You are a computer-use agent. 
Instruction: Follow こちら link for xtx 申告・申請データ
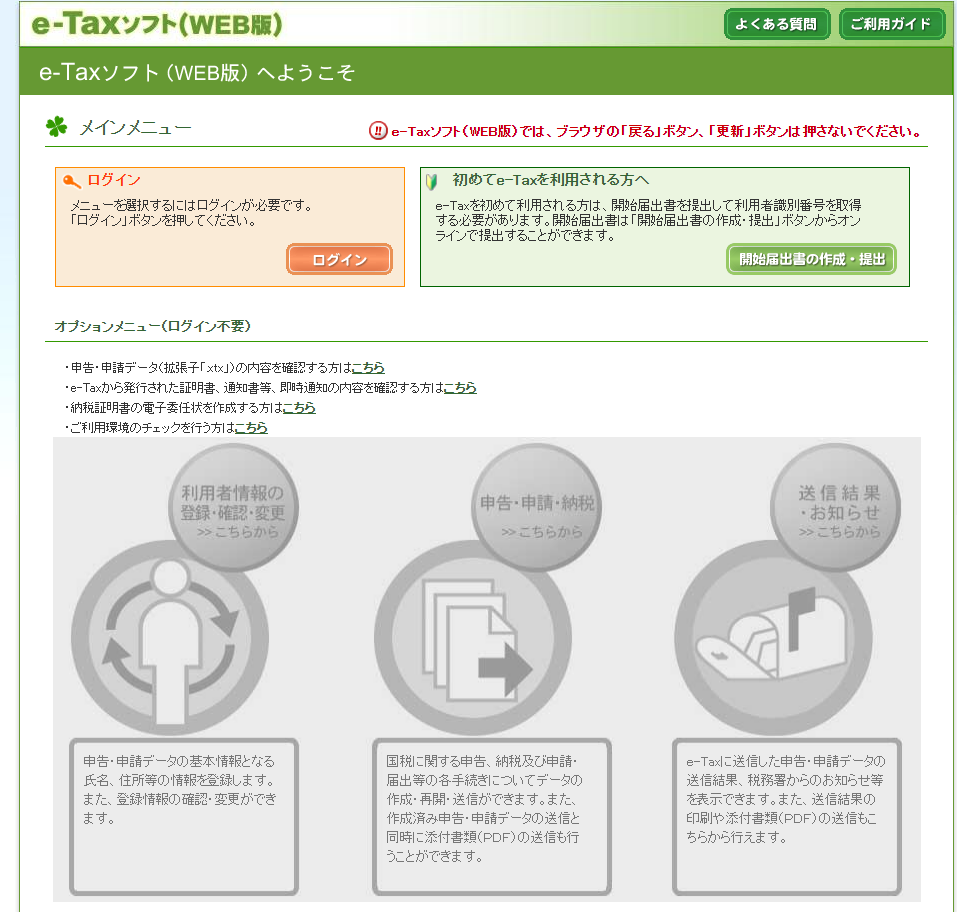[x=367, y=368]
